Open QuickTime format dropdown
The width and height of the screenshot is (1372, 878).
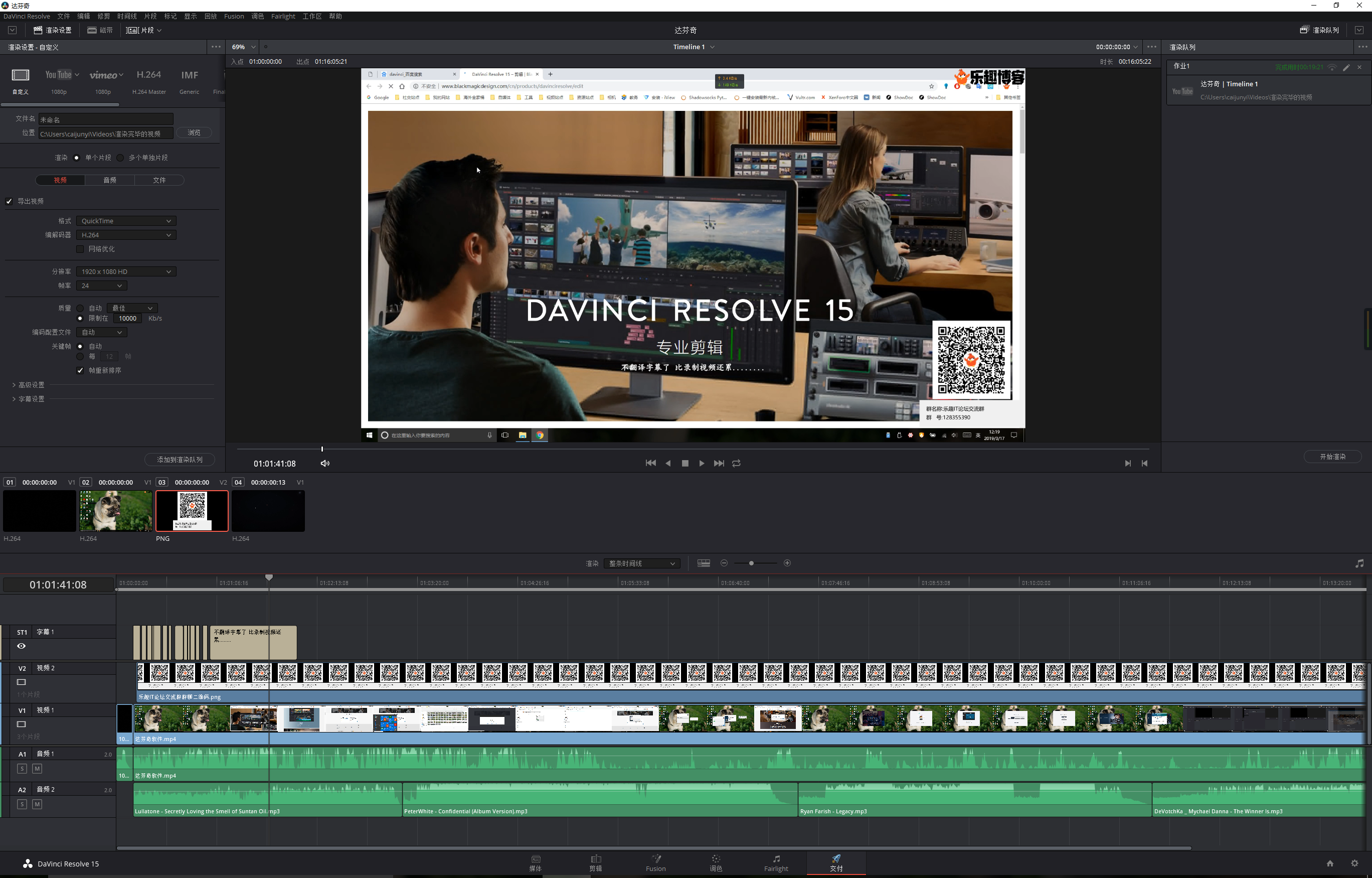point(126,221)
